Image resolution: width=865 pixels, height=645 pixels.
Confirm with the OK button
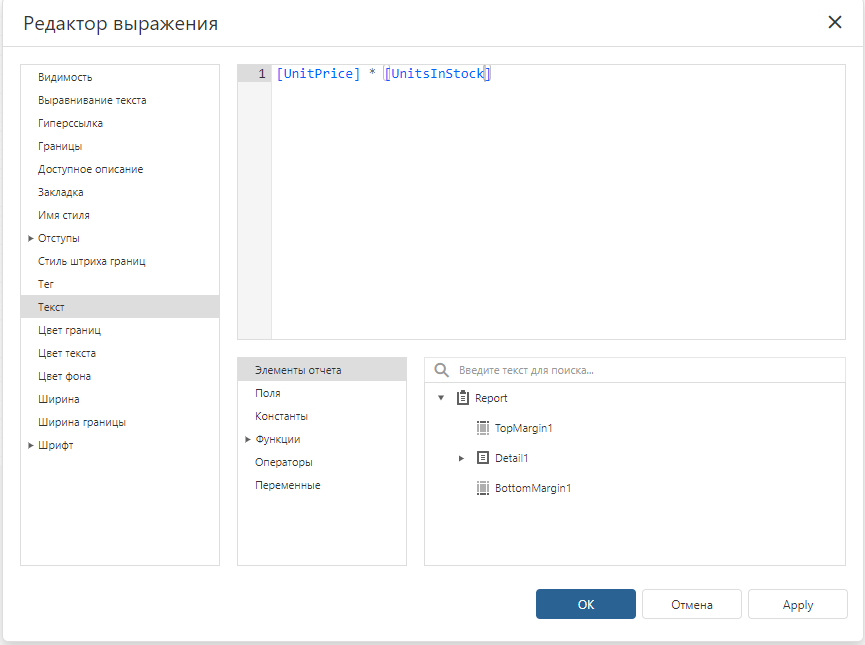(x=585, y=604)
